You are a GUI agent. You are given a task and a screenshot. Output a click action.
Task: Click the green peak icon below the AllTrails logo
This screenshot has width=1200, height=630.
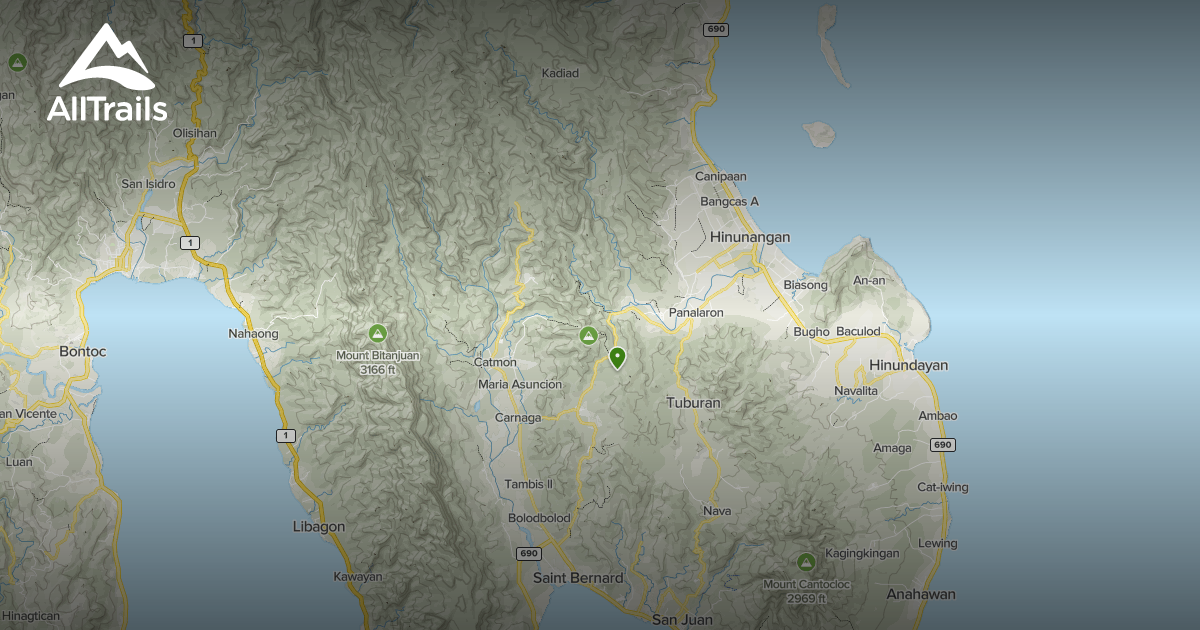coord(17,62)
